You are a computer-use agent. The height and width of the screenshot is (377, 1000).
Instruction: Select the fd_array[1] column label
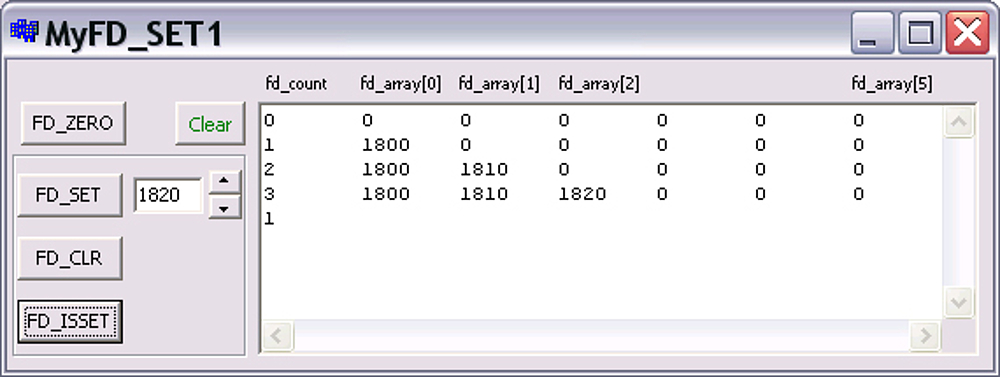[499, 84]
